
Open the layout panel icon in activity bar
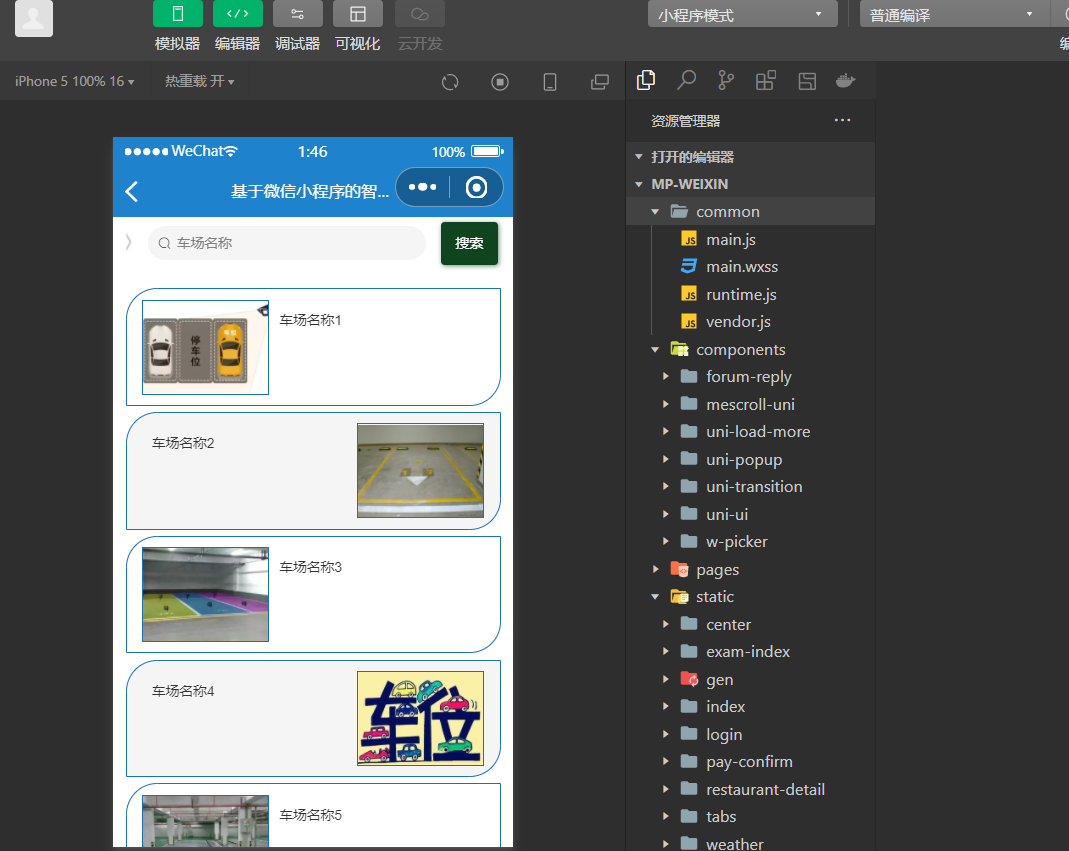807,81
